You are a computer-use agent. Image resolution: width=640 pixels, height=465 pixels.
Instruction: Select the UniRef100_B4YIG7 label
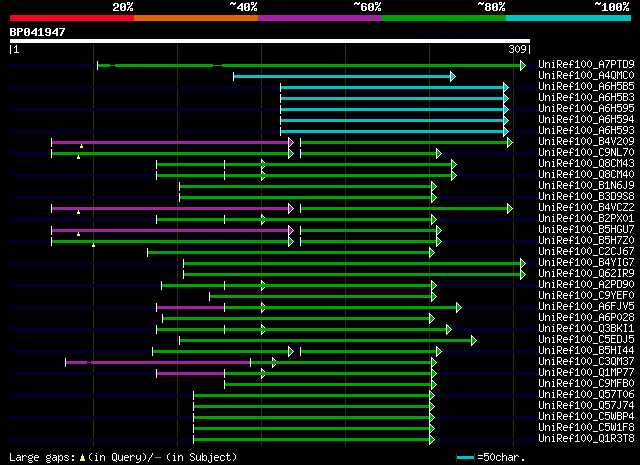(x=586, y=263)
